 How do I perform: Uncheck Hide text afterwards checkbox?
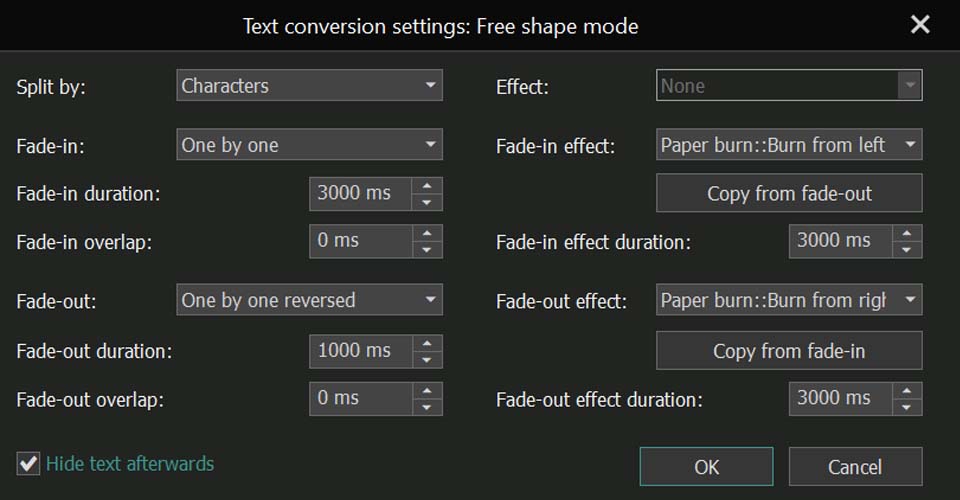[28, 463]
